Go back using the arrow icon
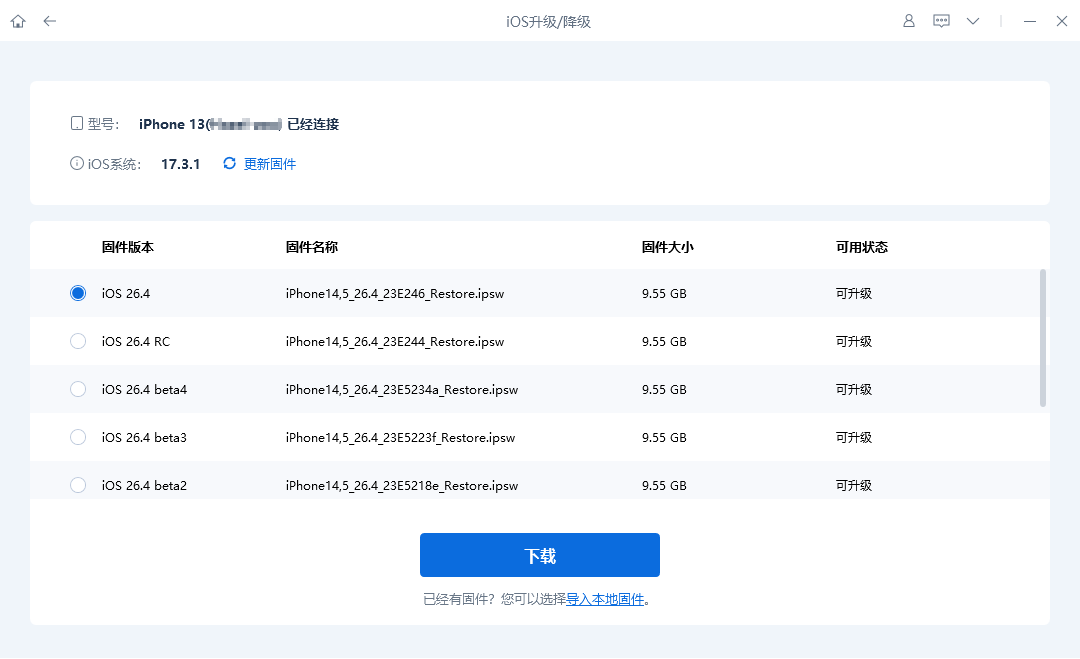 tap(49, 20)
